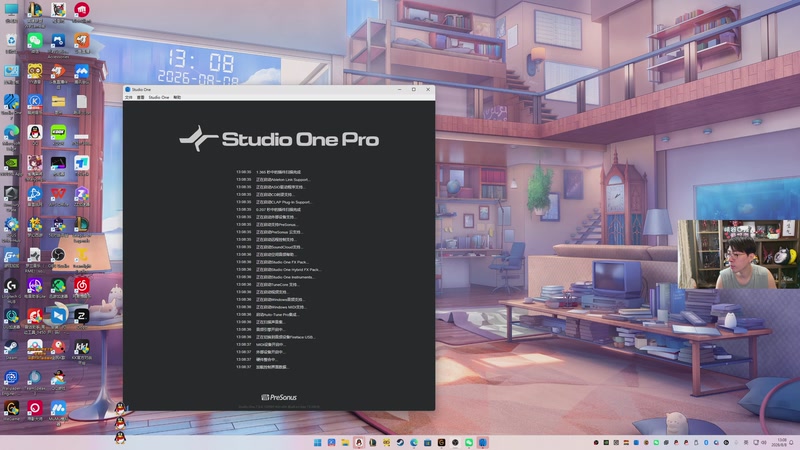Open the first menu (文件) in Studio One
This screenshot has height=450, width=800.
(x=129, y=97)
